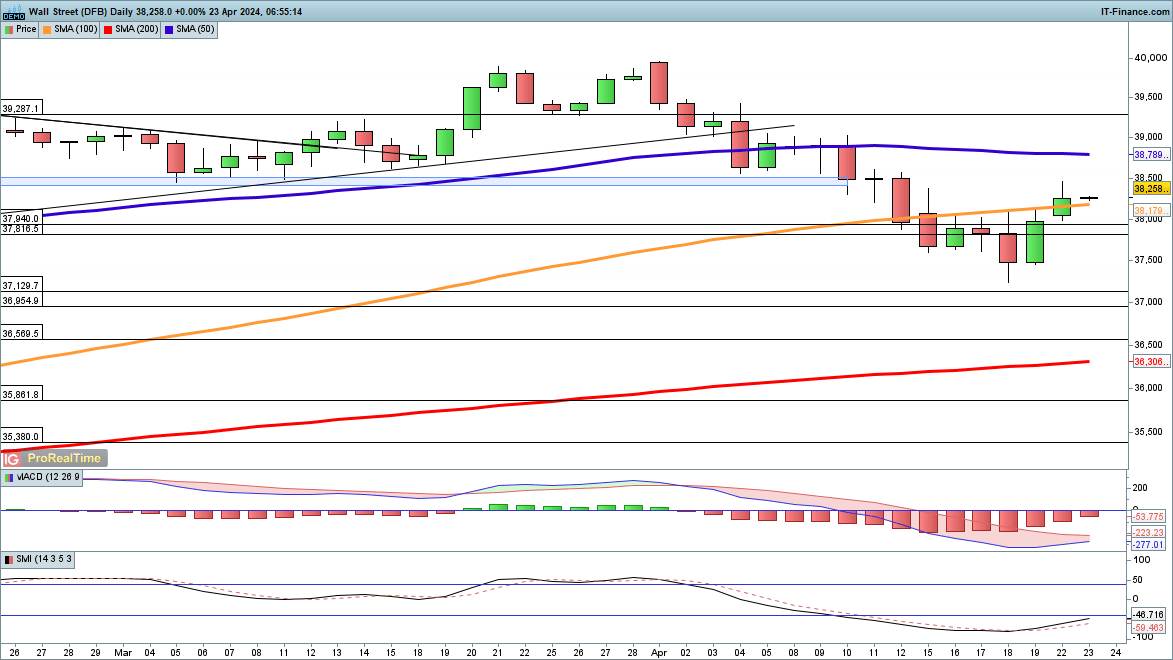Click the blue SMA (50) color swatch

click(169, 30)
